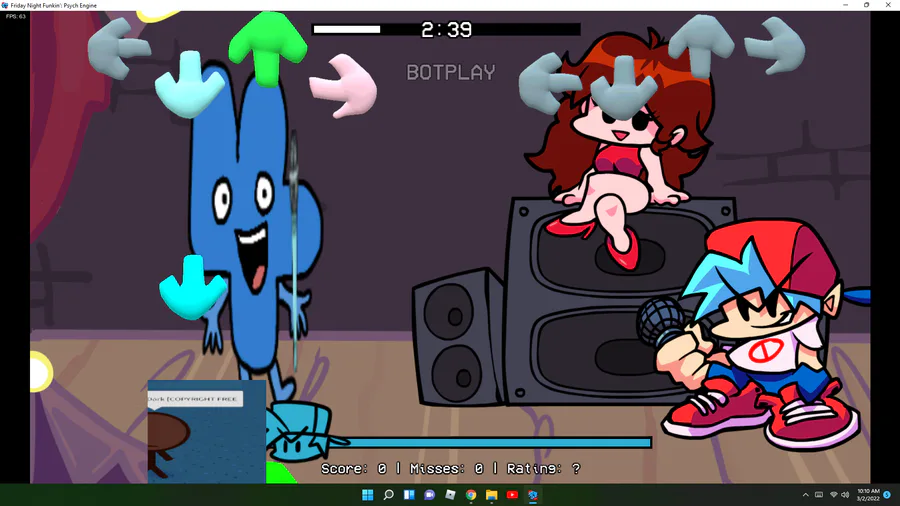Click the Score: 0 text
Viewport: 900px width, 506px height.
click(x=354, y=469)
